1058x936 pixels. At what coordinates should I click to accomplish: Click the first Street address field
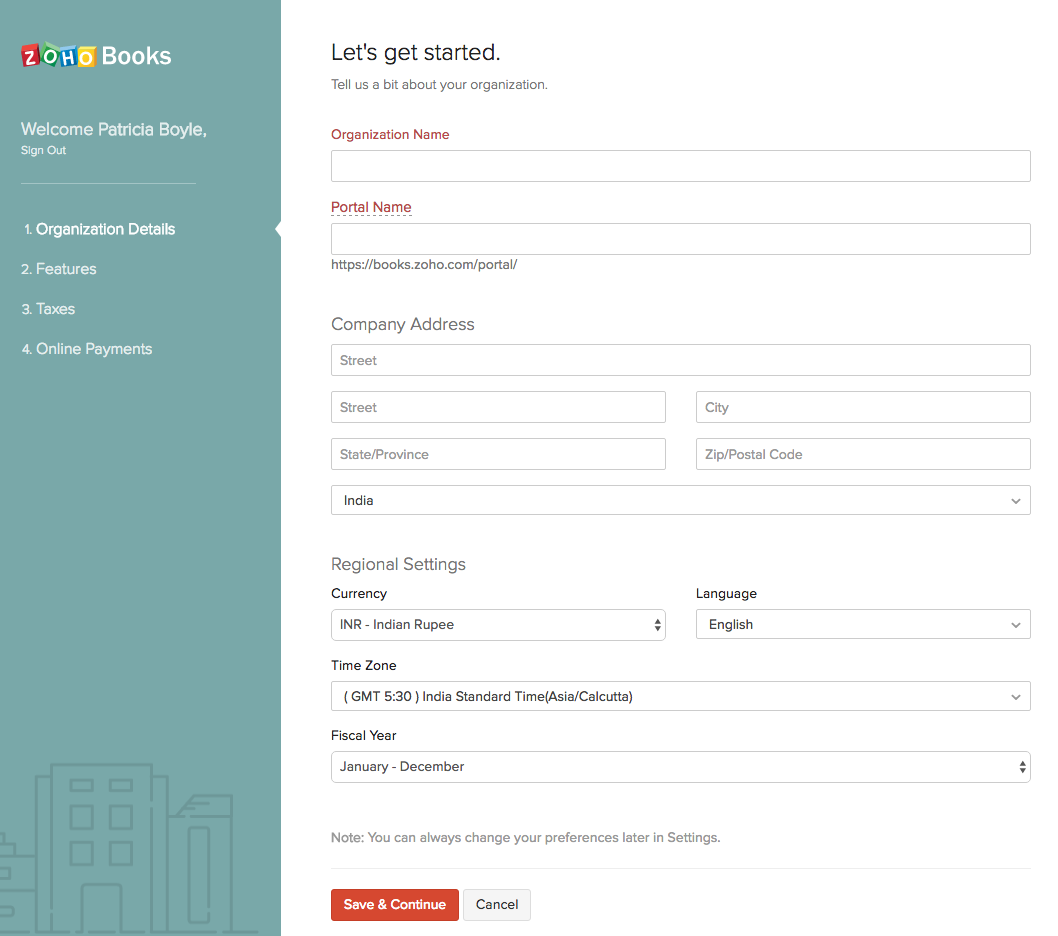click(680, 360)
